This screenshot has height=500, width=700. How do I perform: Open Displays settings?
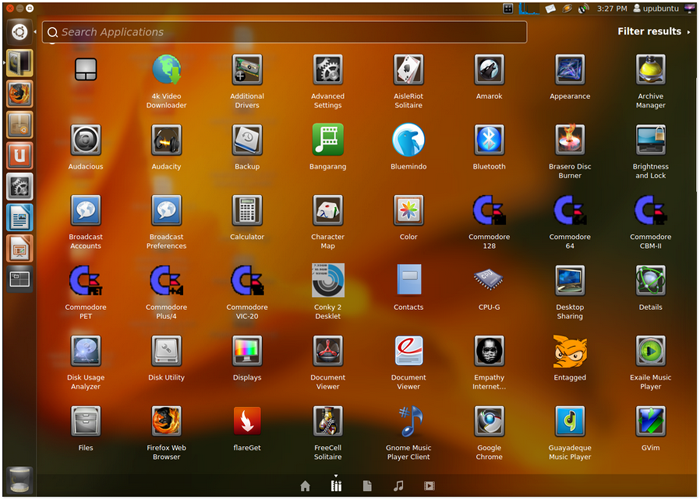(247, 351)
